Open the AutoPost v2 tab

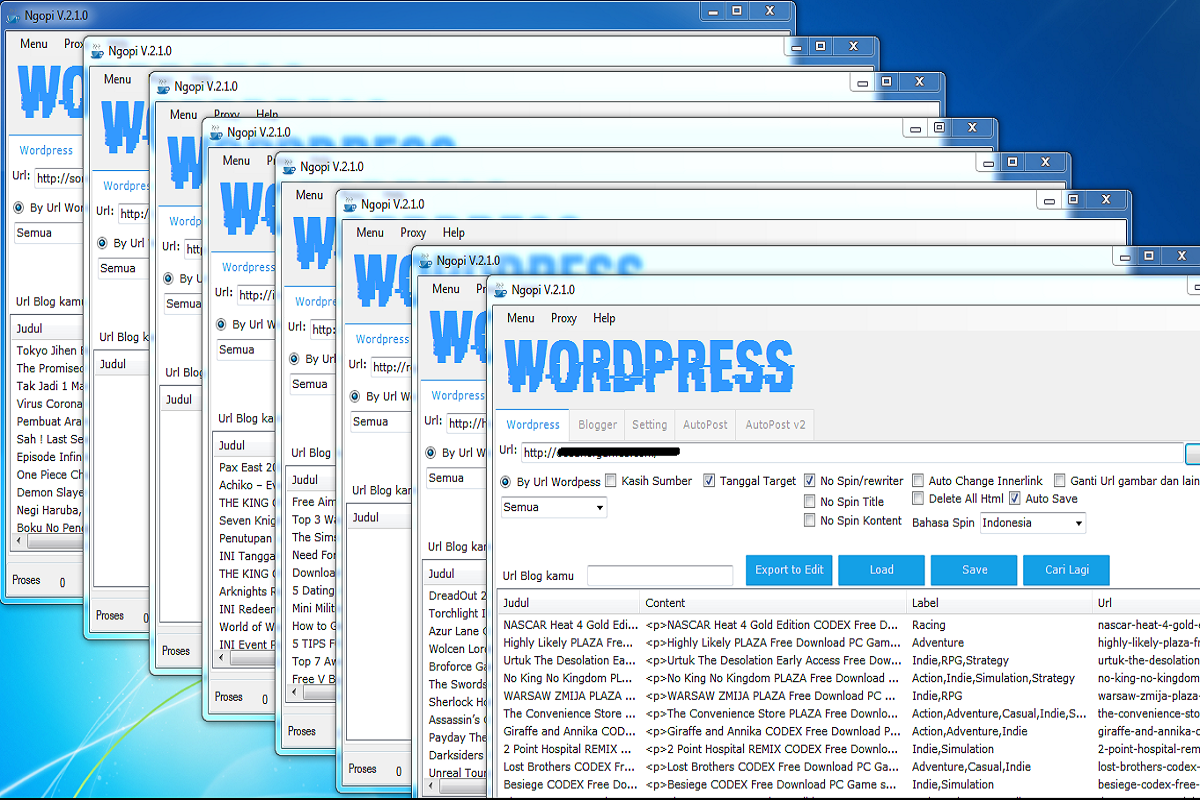[775, 425]
